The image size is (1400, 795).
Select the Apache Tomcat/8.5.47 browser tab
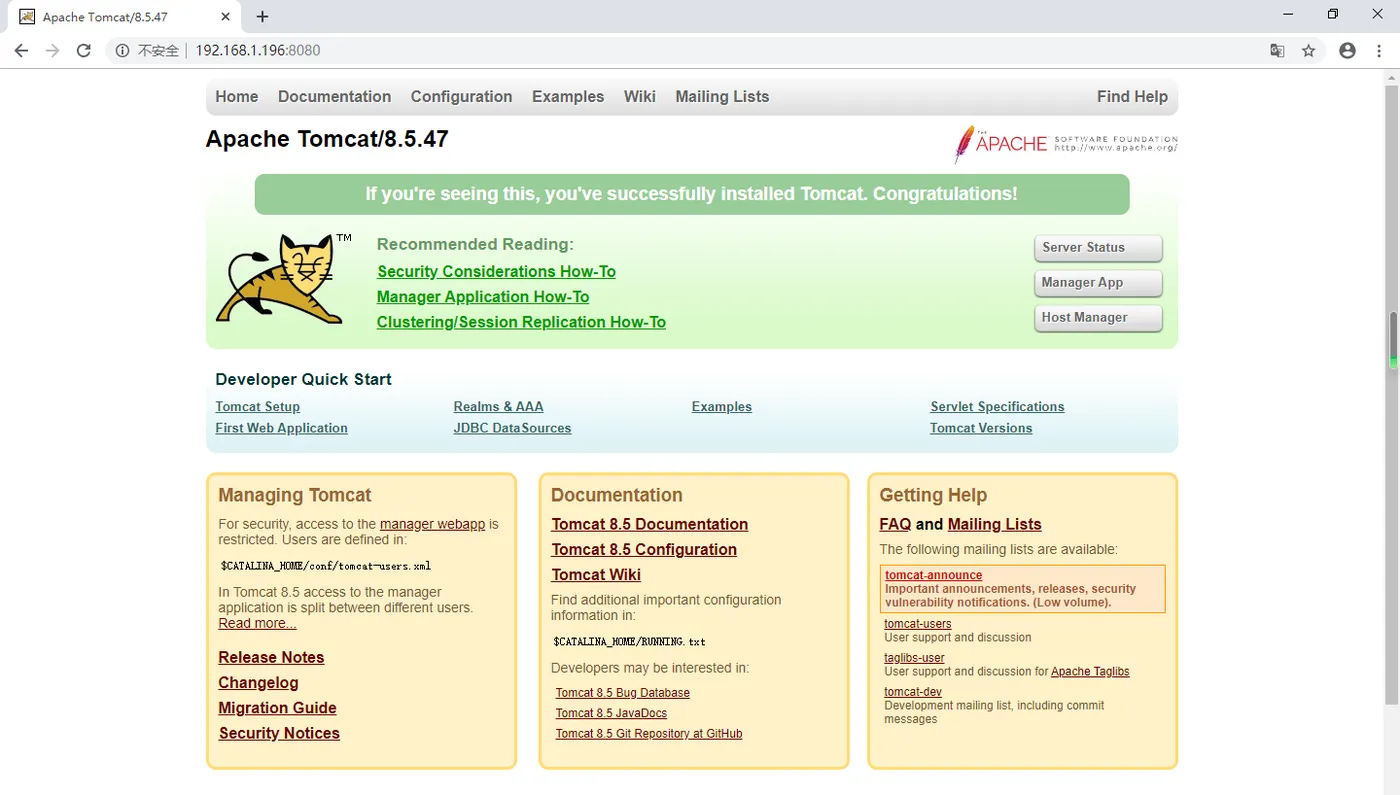coord(122,17)
